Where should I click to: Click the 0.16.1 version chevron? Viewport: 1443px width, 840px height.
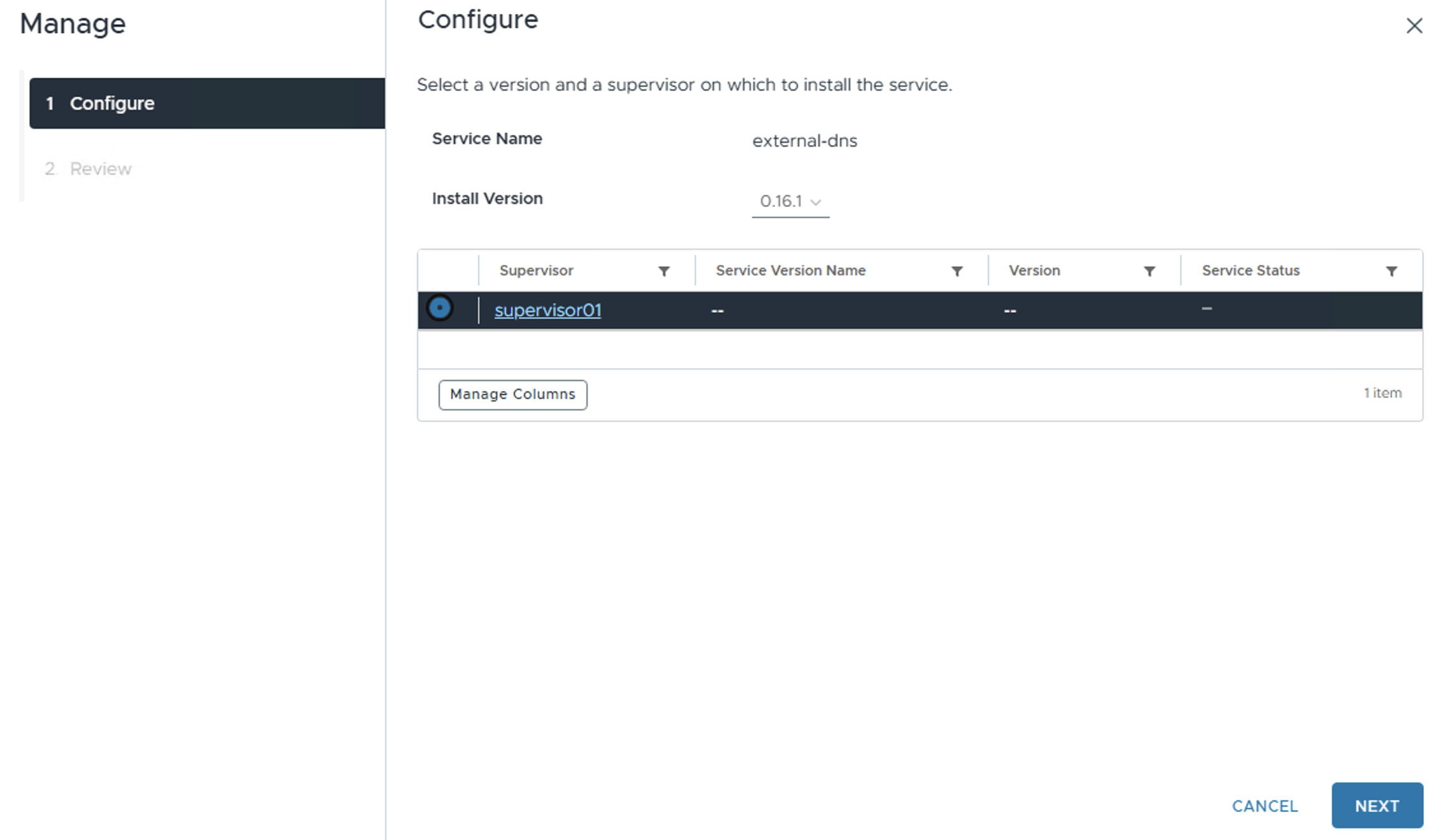[815, 203]
